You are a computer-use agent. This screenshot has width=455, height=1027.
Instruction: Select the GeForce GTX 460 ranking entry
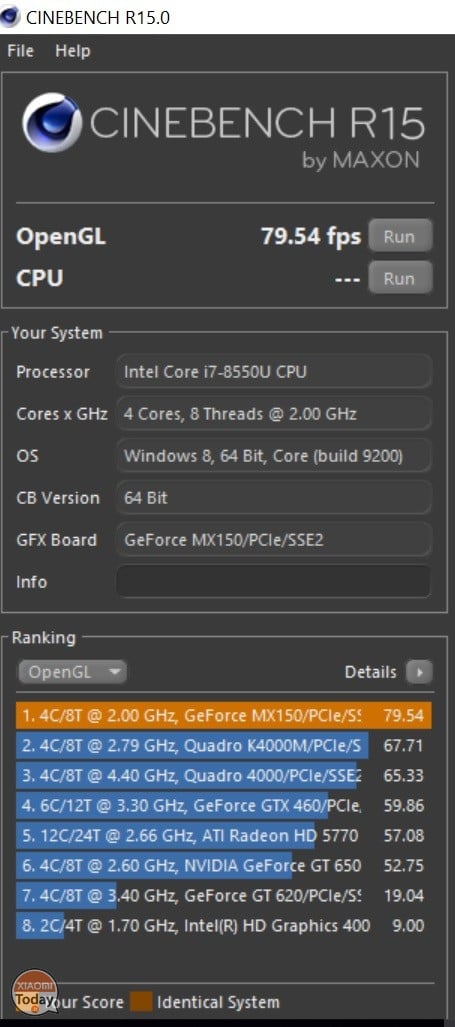tap(224, 806)
